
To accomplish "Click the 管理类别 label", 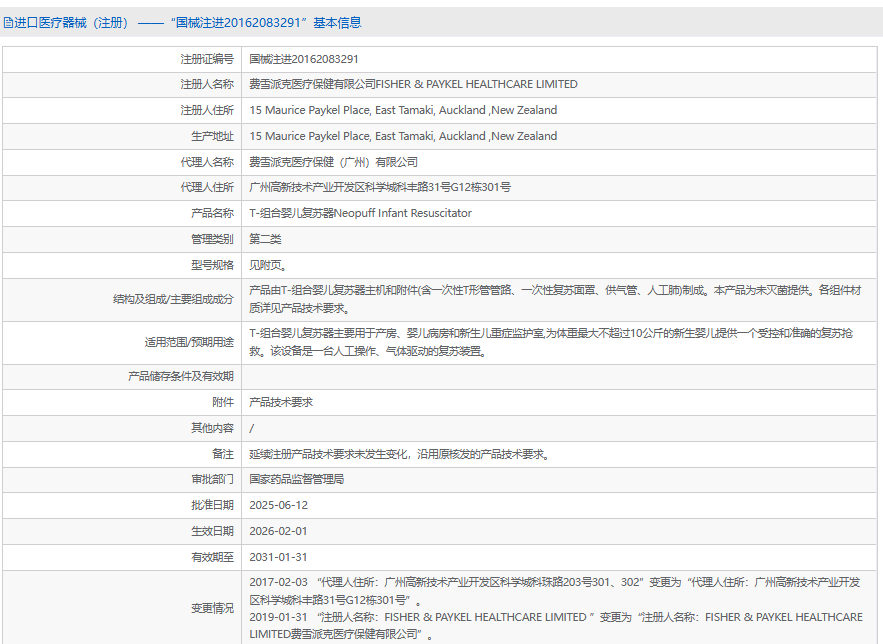I will (212, 239).
